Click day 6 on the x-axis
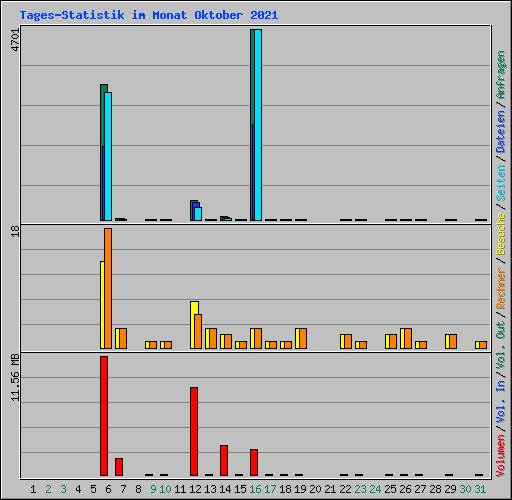The image size is (512, 500). coord(108,489)
